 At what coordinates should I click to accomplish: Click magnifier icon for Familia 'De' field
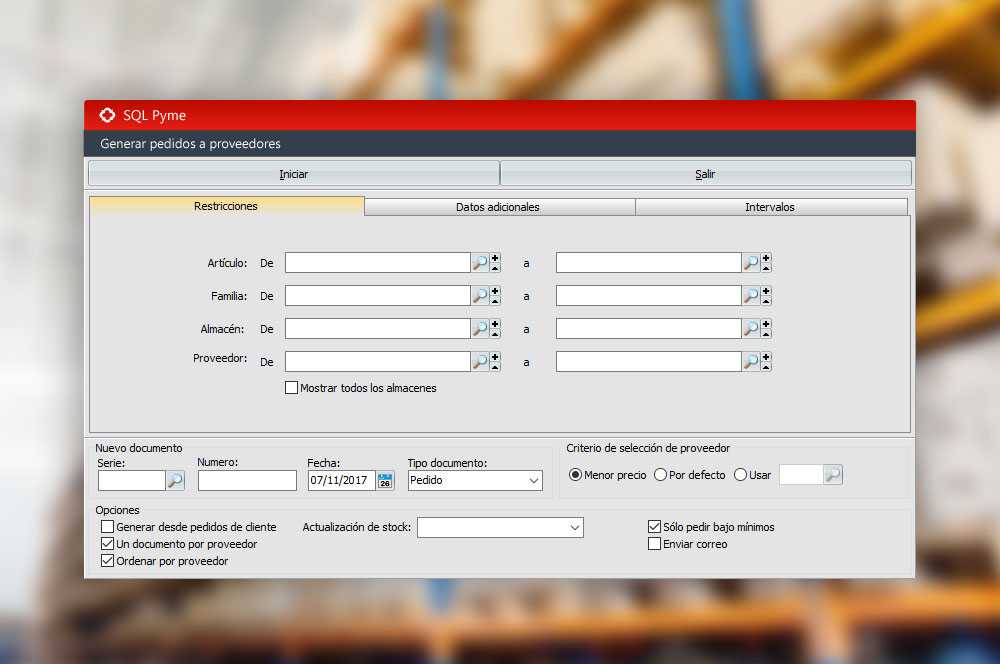click(x=480, y=296)
